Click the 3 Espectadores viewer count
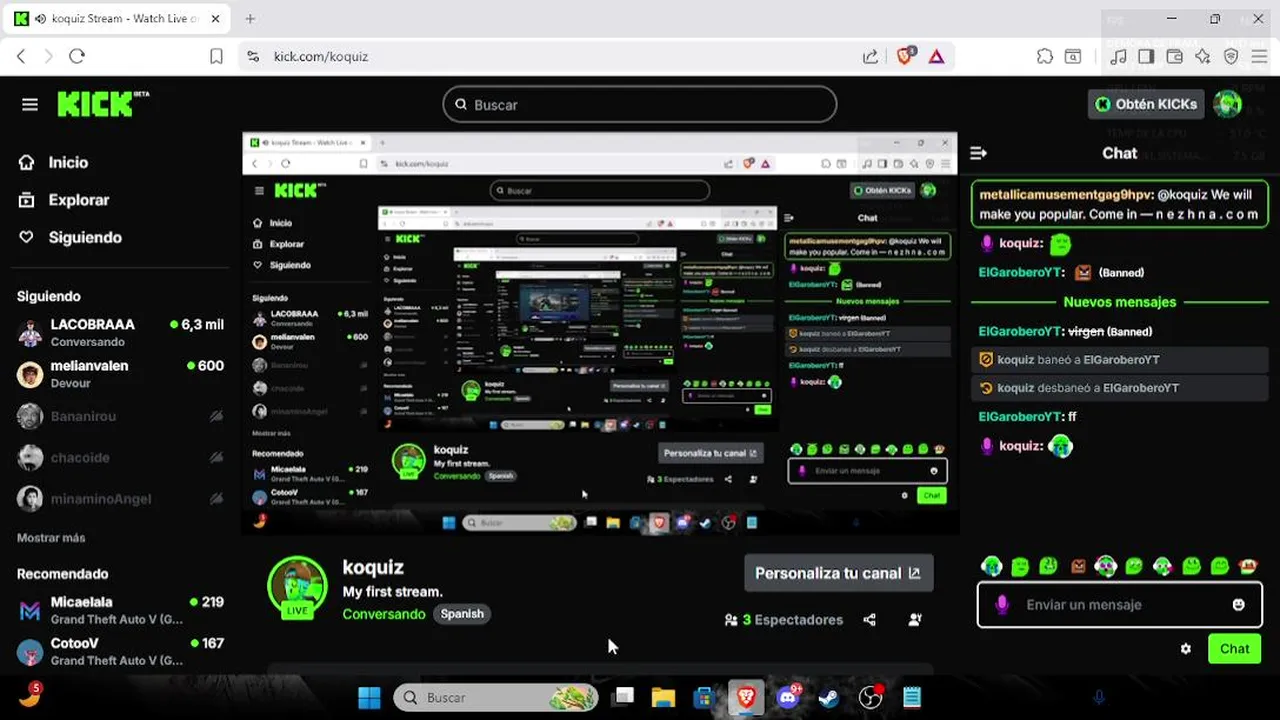This screenshot has height=720, width=1280. point(784,620)
